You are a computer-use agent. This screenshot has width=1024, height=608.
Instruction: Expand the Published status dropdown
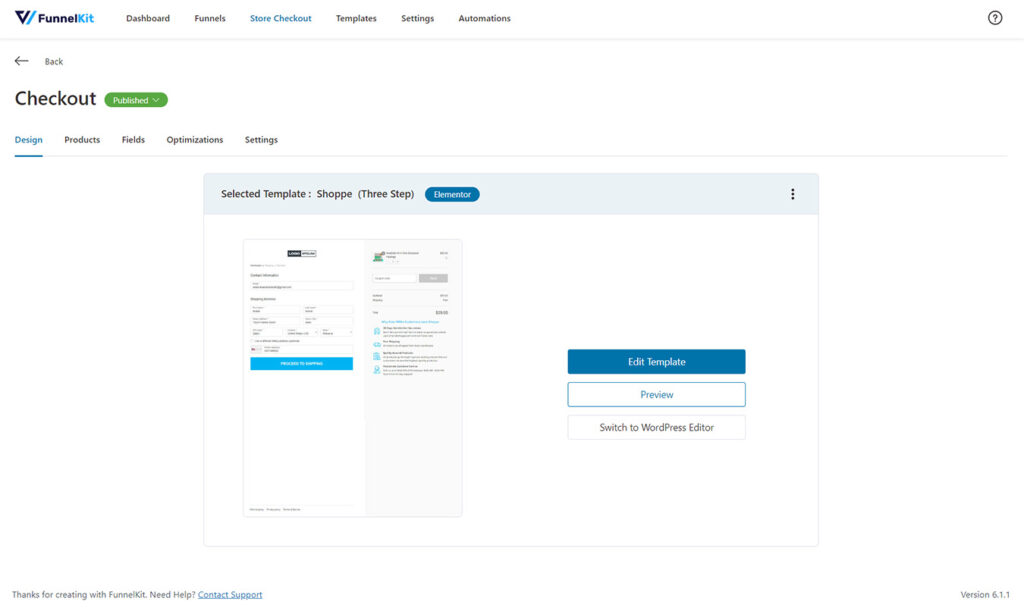136,100
